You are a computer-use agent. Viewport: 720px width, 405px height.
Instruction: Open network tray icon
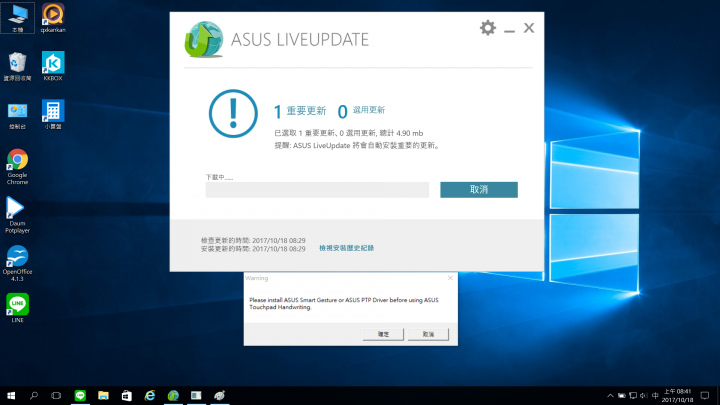633,395
